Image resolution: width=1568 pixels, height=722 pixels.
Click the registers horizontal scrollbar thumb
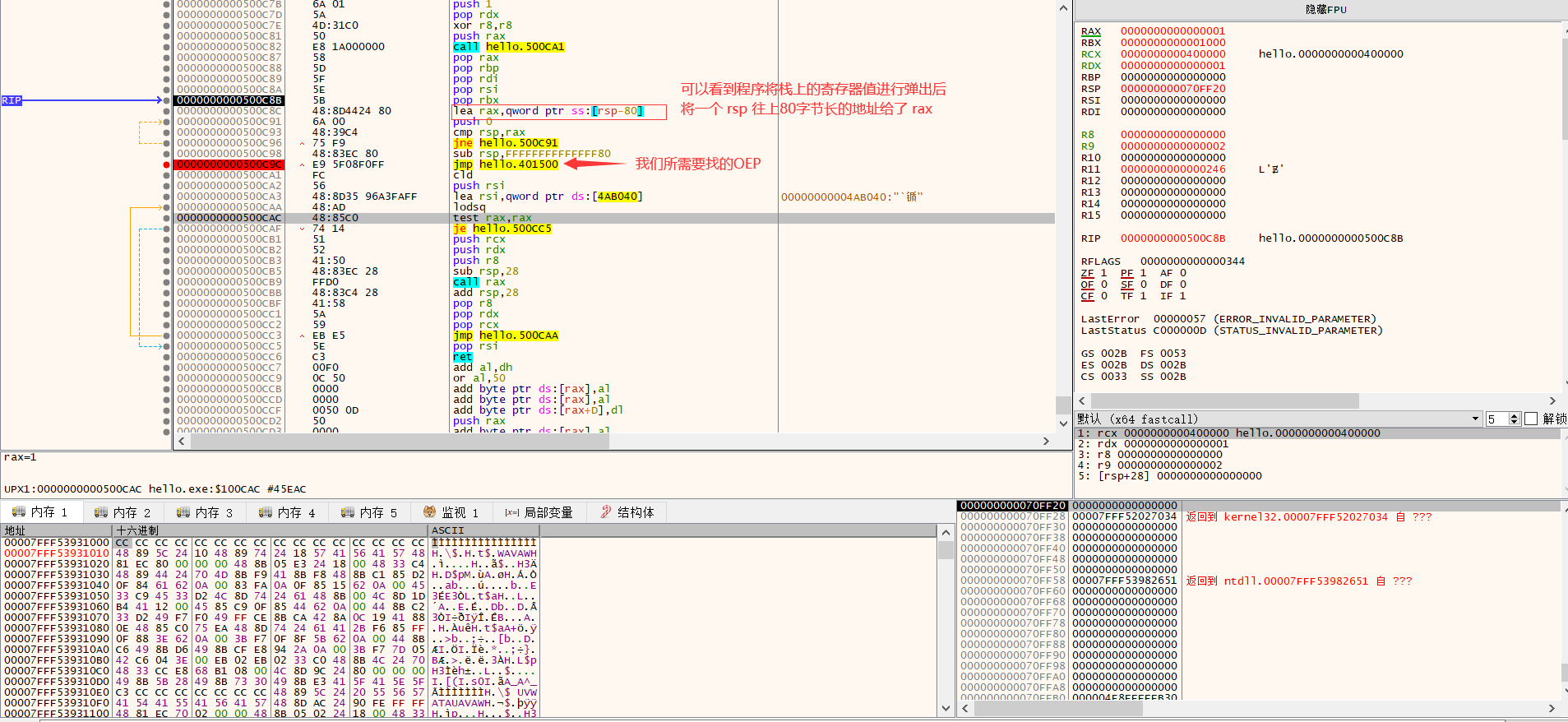click(x=1224, y=400)
